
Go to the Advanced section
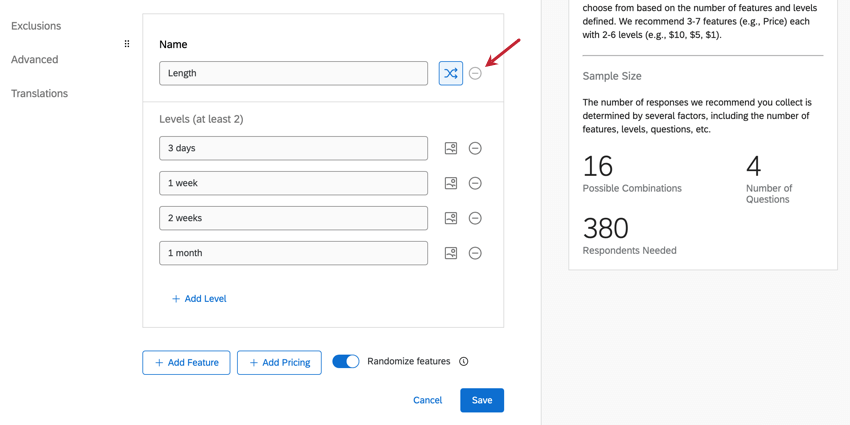pyautogui.click(x=35, y=60)
